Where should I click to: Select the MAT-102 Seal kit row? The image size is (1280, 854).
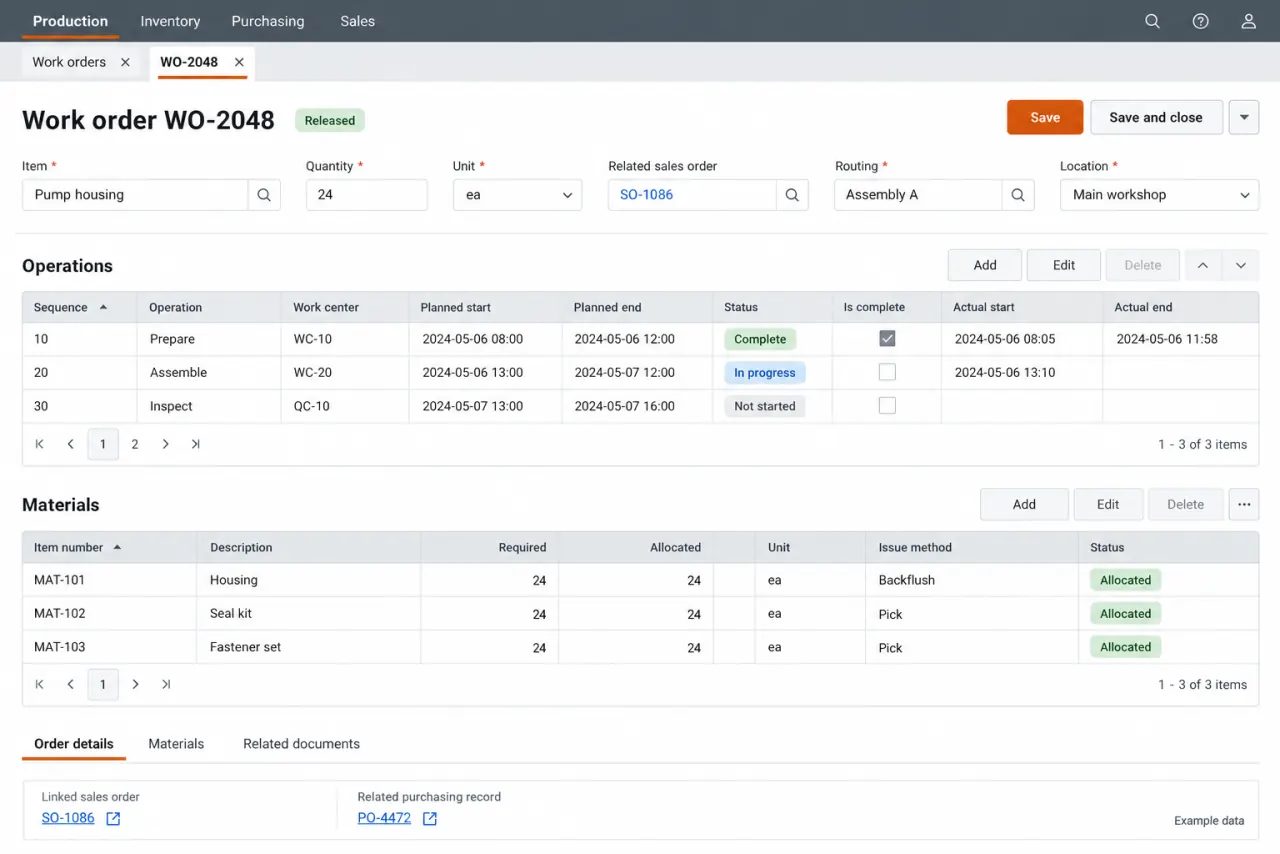640,614
